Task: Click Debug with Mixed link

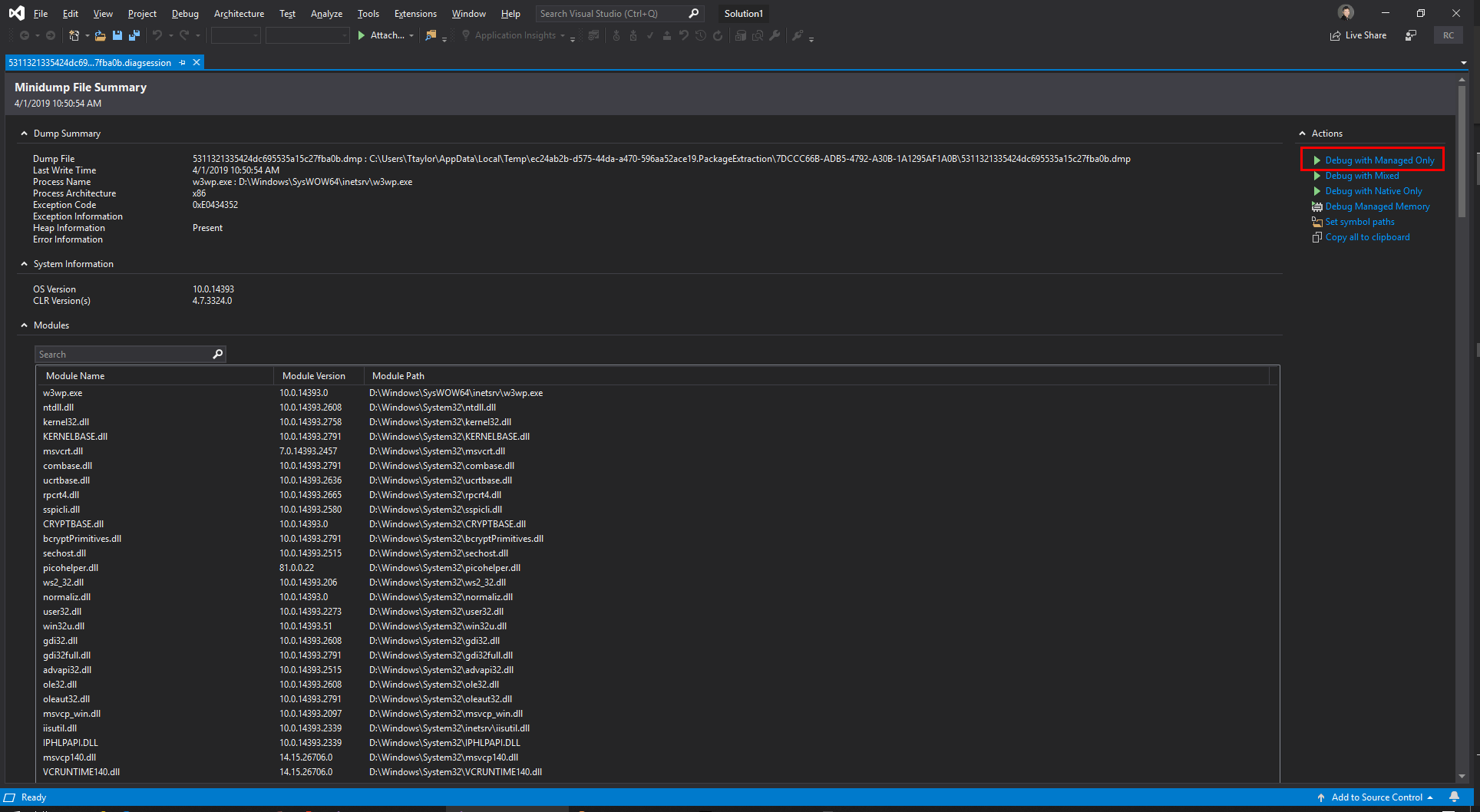Action: click(x=1362, y=176)
